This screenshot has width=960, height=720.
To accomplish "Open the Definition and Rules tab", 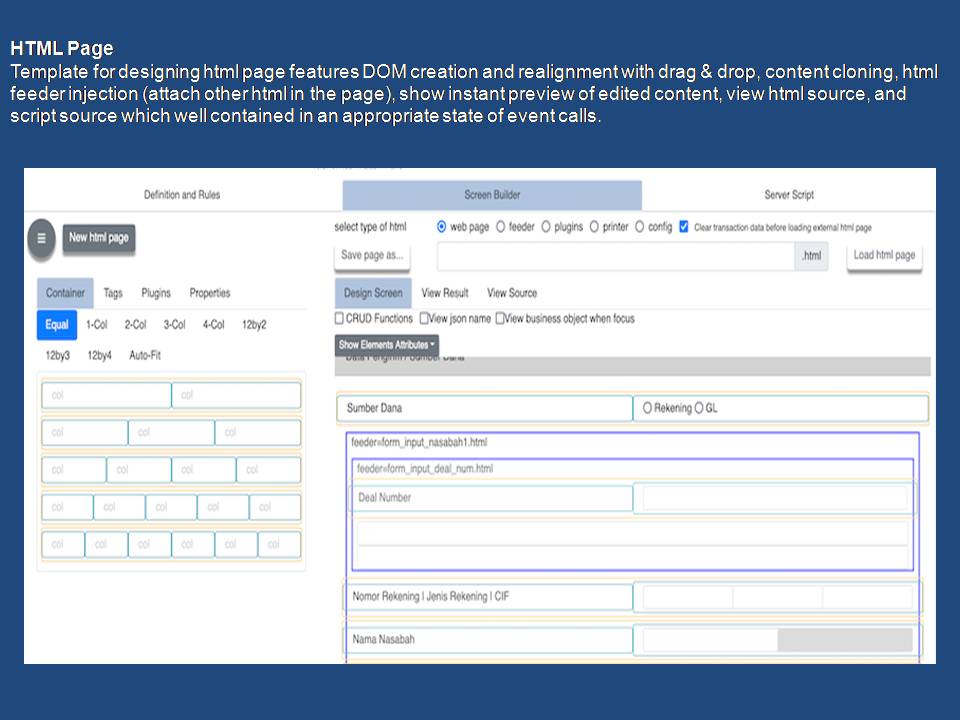I will coord(182,195).
